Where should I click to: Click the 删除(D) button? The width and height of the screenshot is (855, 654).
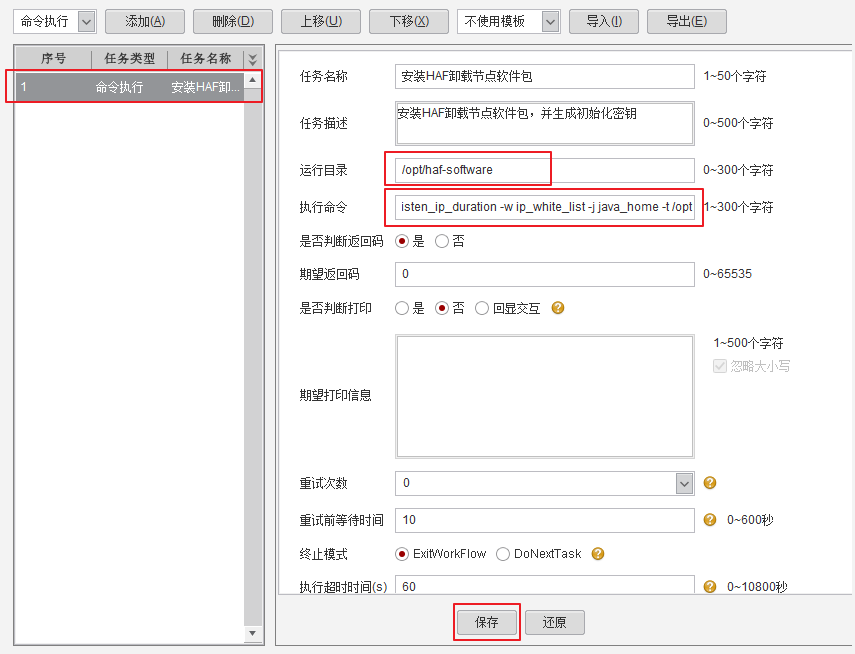click(233, 22)
